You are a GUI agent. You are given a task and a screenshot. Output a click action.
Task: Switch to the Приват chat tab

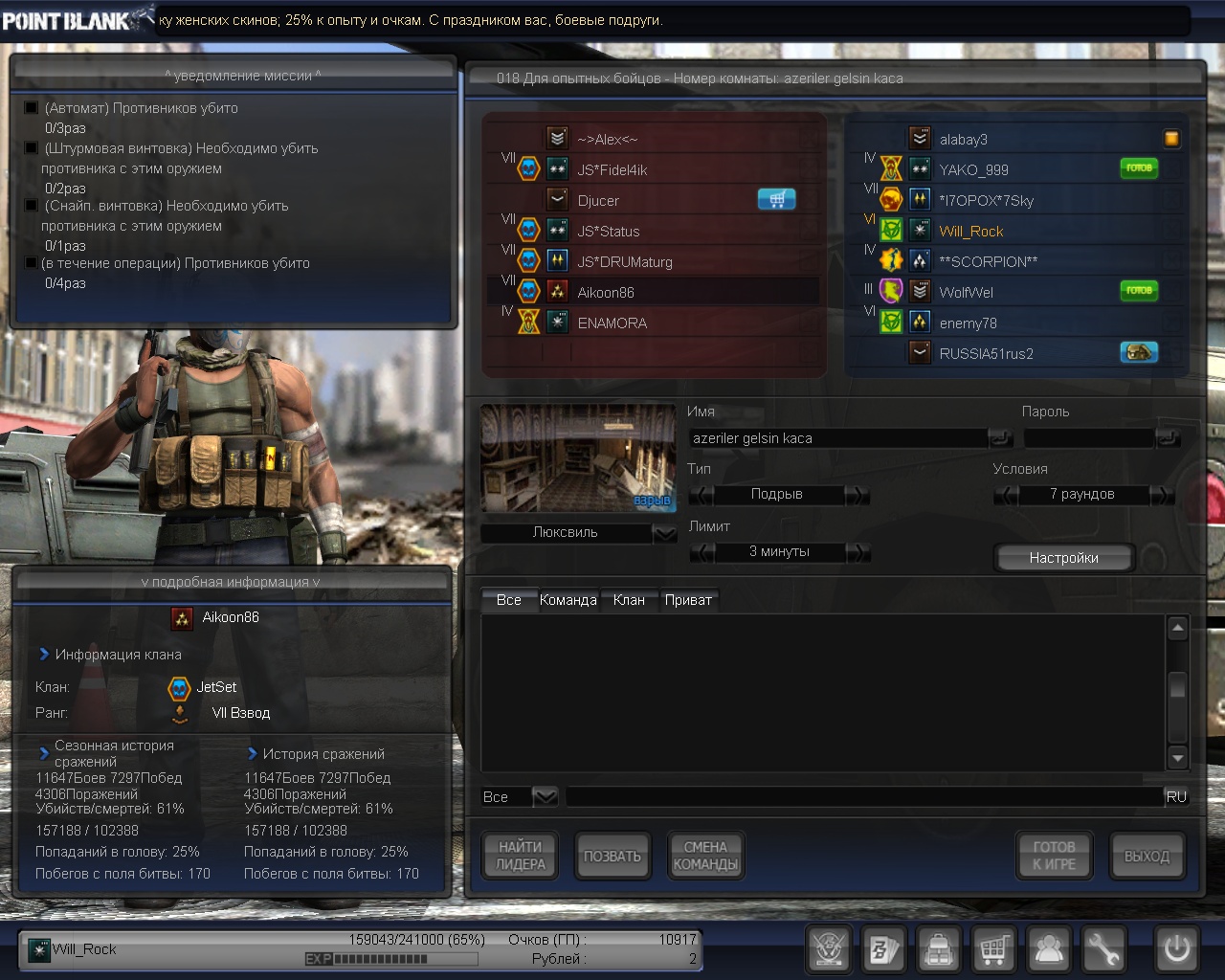(x=688, y=600)
